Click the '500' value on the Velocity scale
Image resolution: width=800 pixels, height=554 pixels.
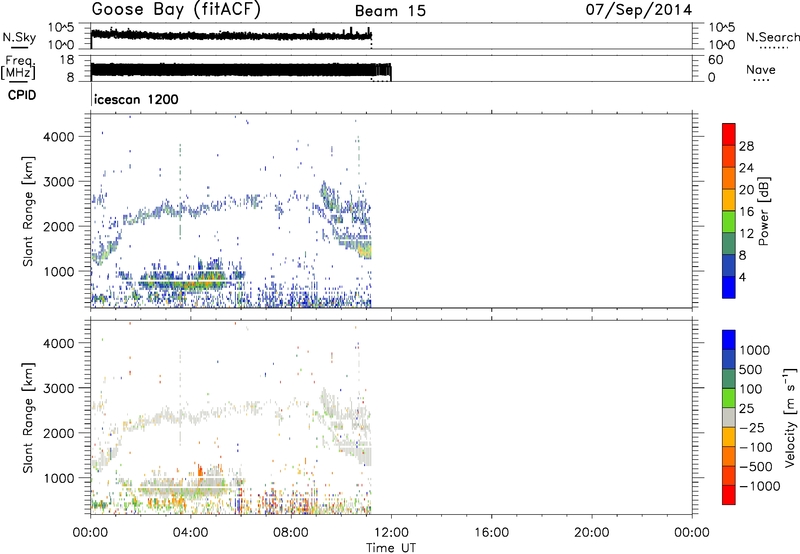pyautogui.click(x=749, y=370)
